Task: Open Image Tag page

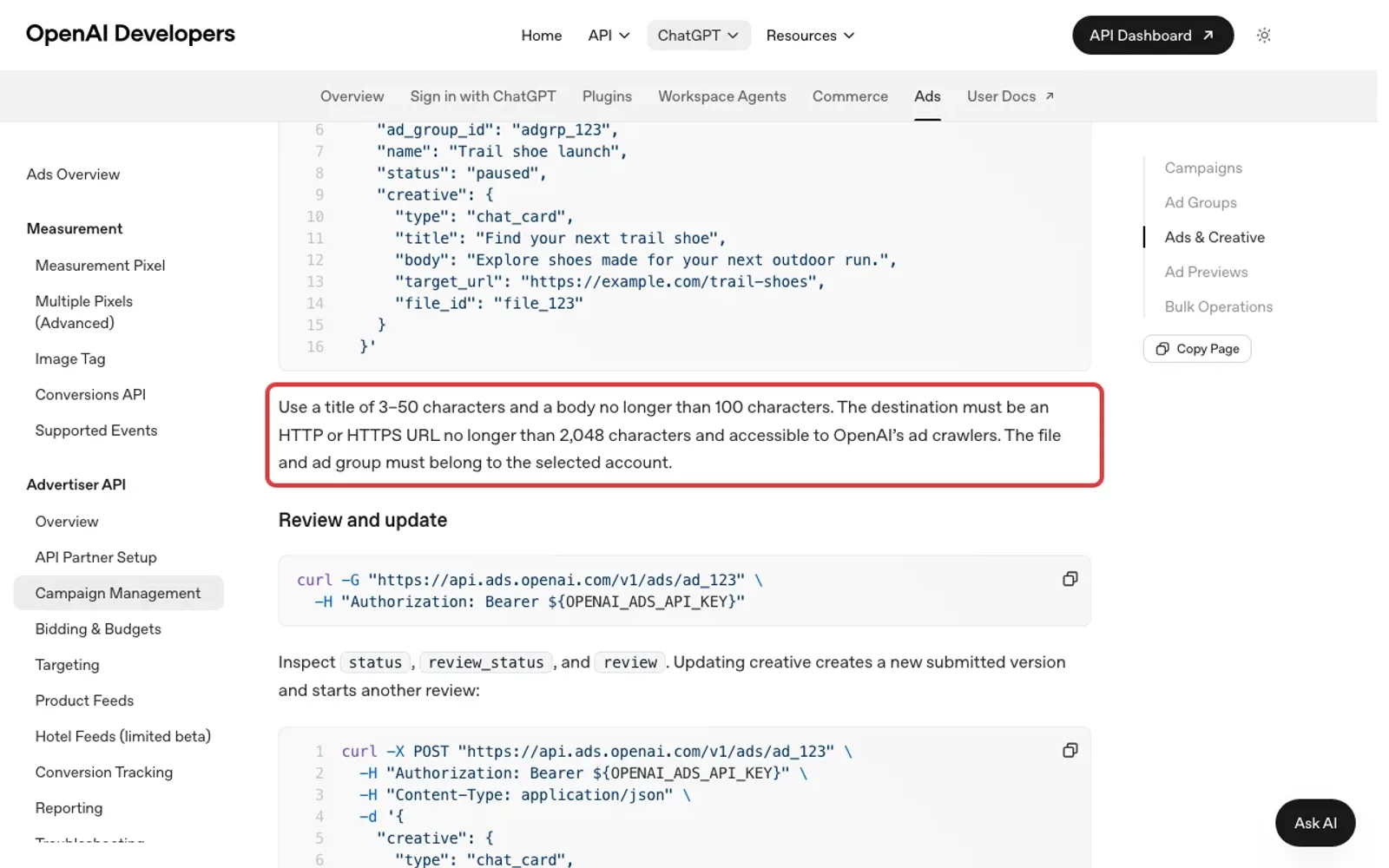Action: 70,358
